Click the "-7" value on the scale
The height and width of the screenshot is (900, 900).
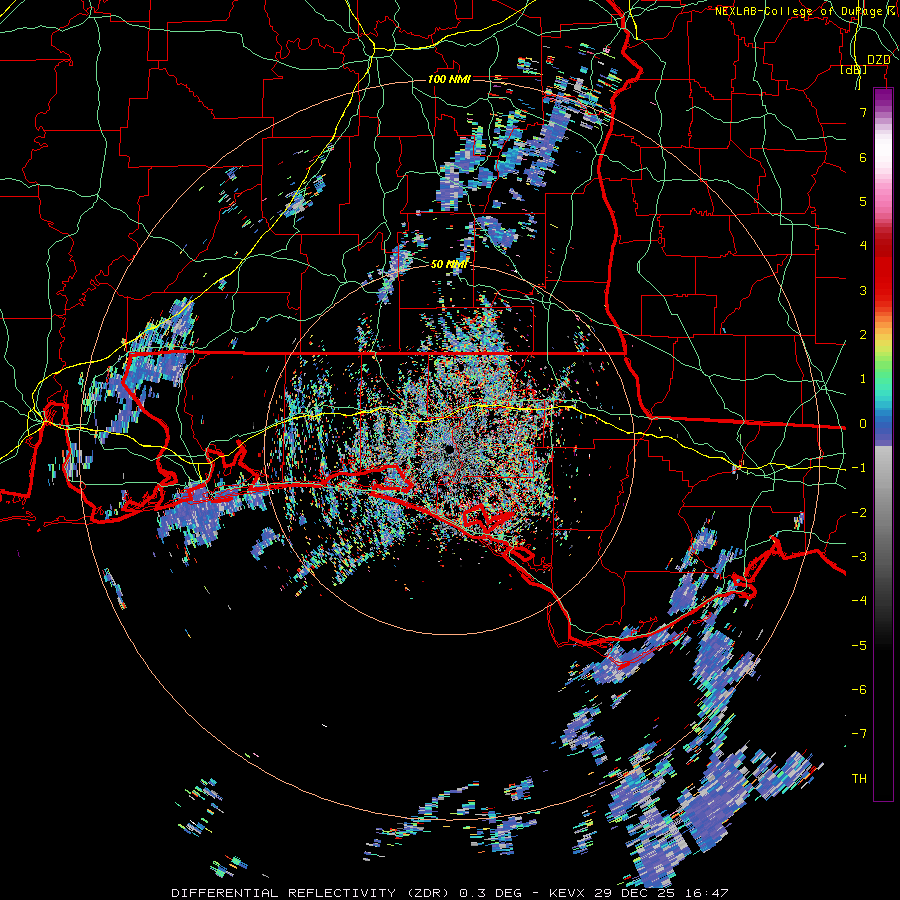[859, 734]
